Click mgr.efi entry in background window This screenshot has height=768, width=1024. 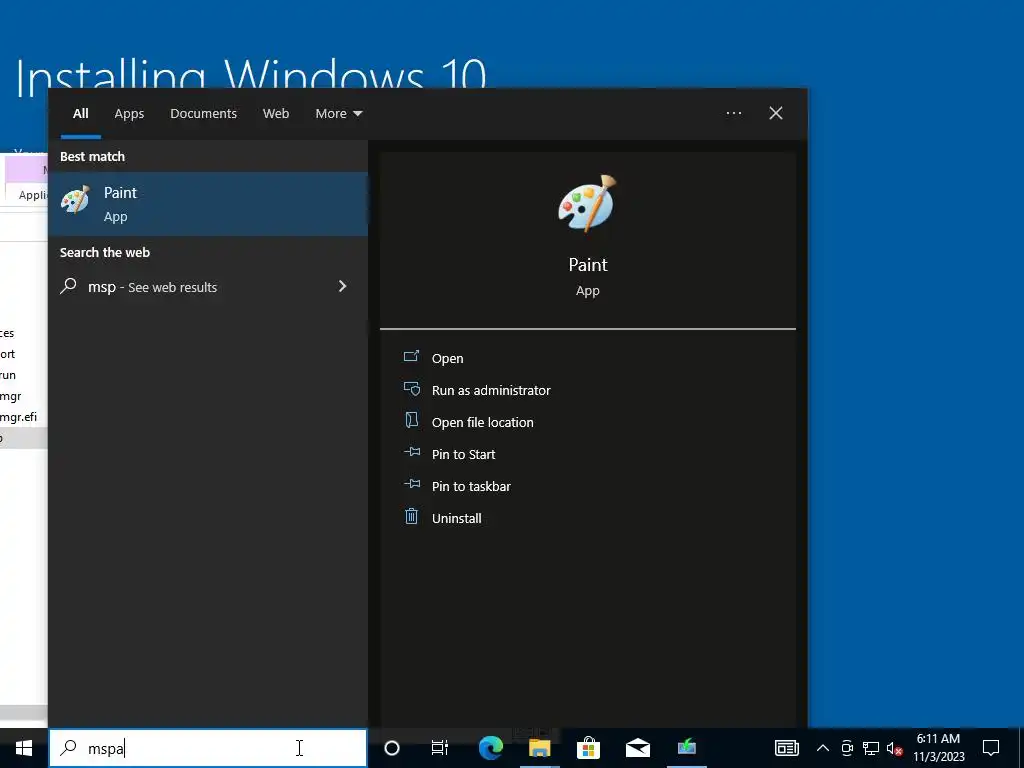pyautogui.click(x=18, y=417)
